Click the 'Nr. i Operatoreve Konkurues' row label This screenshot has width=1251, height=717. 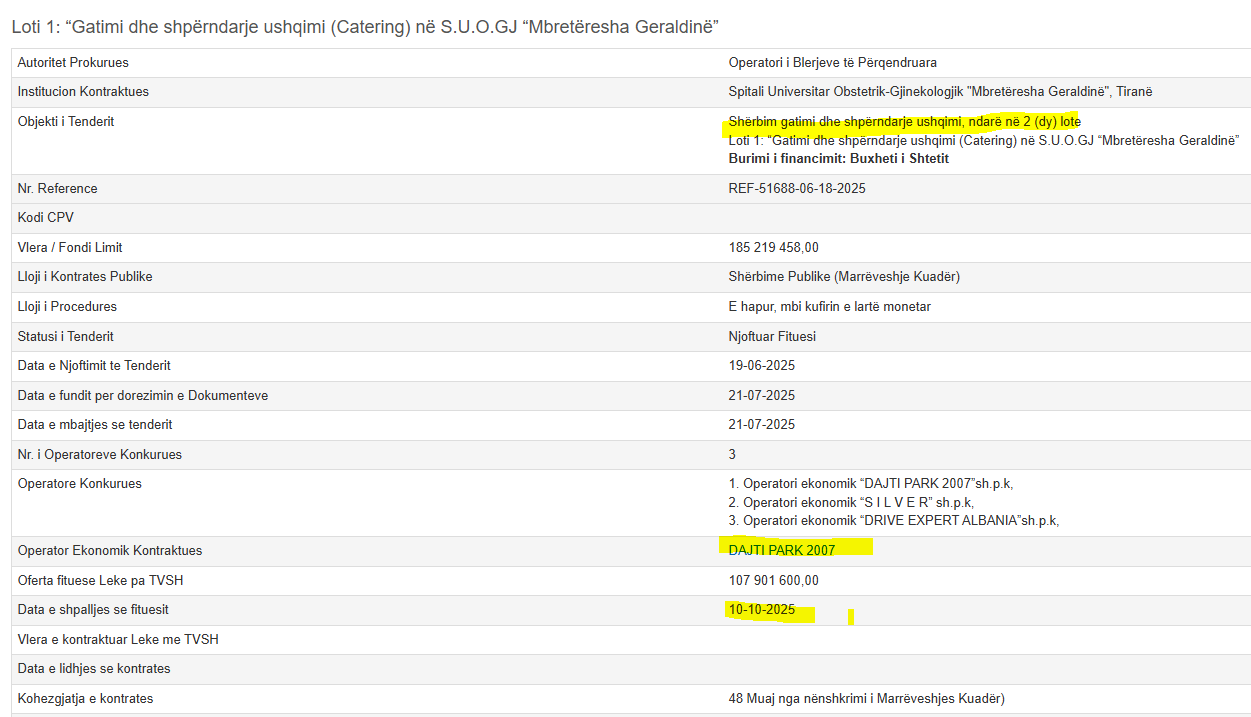coord(99,455)
